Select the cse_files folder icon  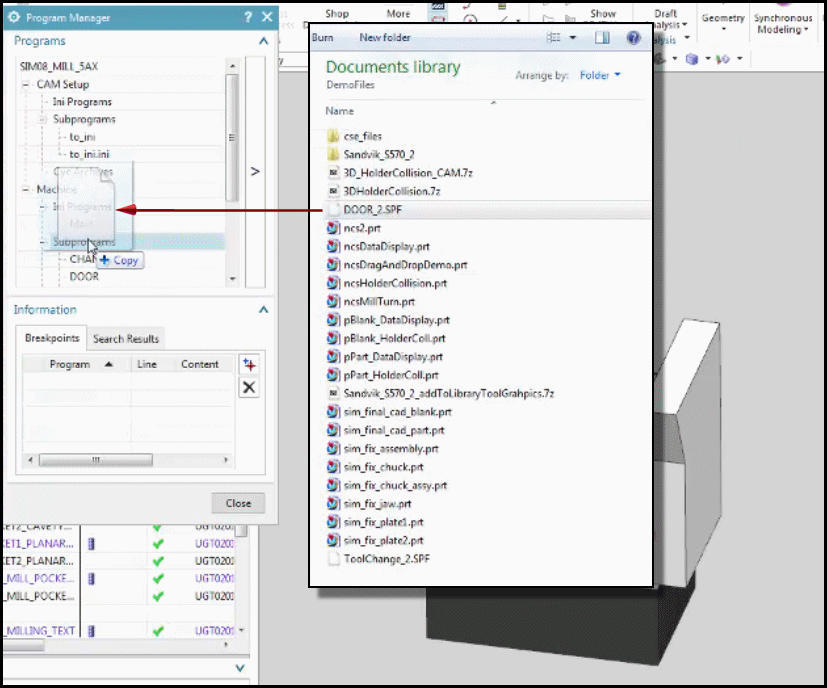click(334, 136)
